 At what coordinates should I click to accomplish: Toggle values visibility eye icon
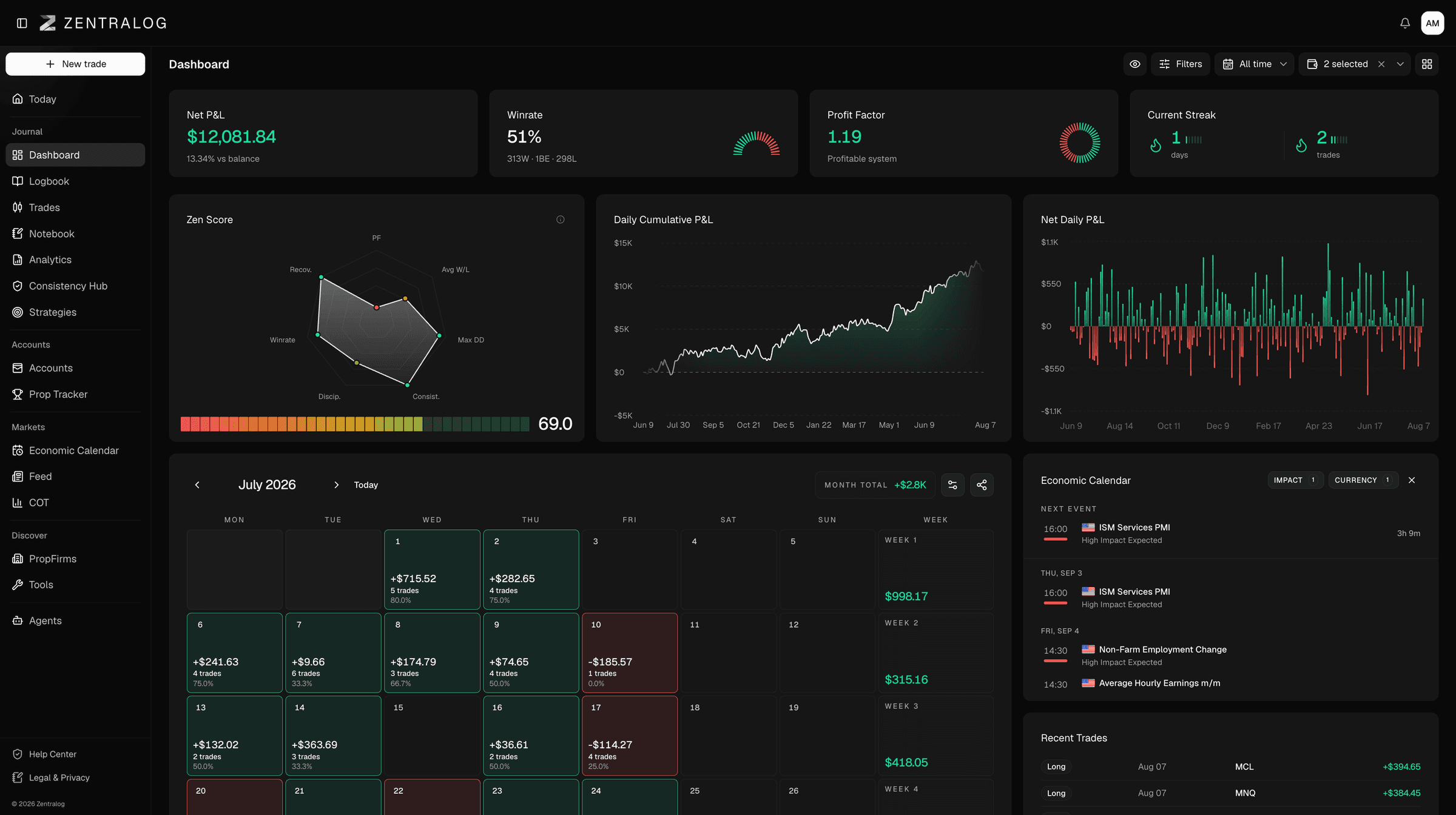pyautogui.click(x=1135, y=64)
